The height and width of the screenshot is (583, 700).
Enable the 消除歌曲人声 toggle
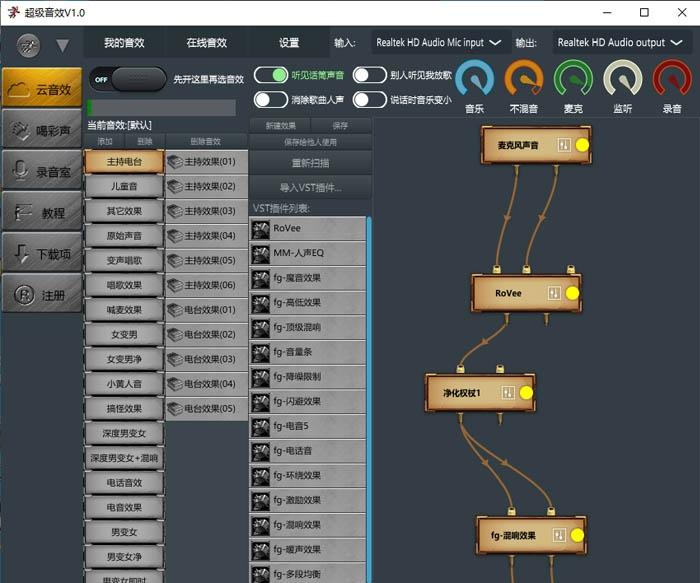(x=270, y=99)
